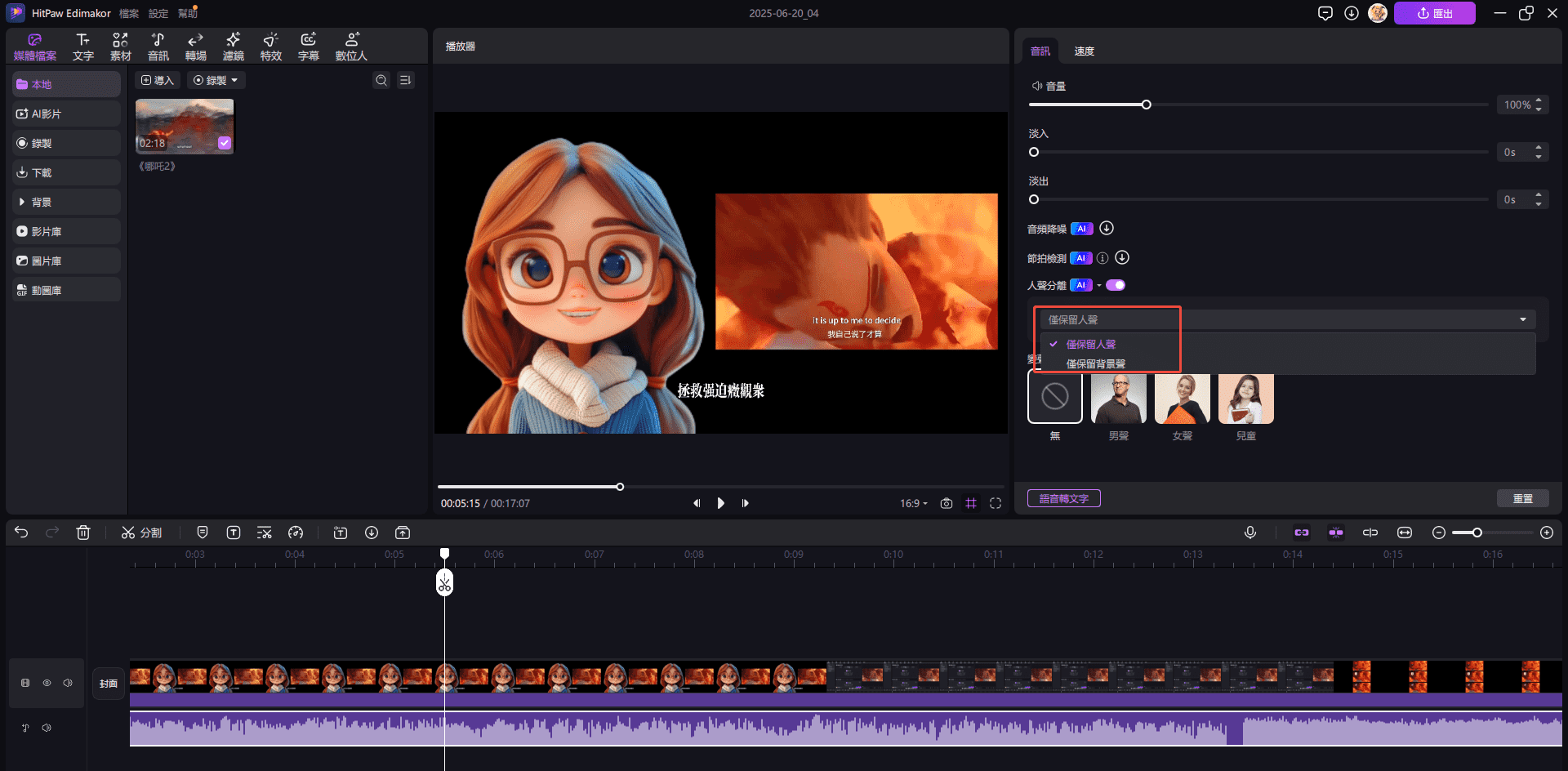Open the crop tool in the player
The image size is (1568, 771).
971,503
